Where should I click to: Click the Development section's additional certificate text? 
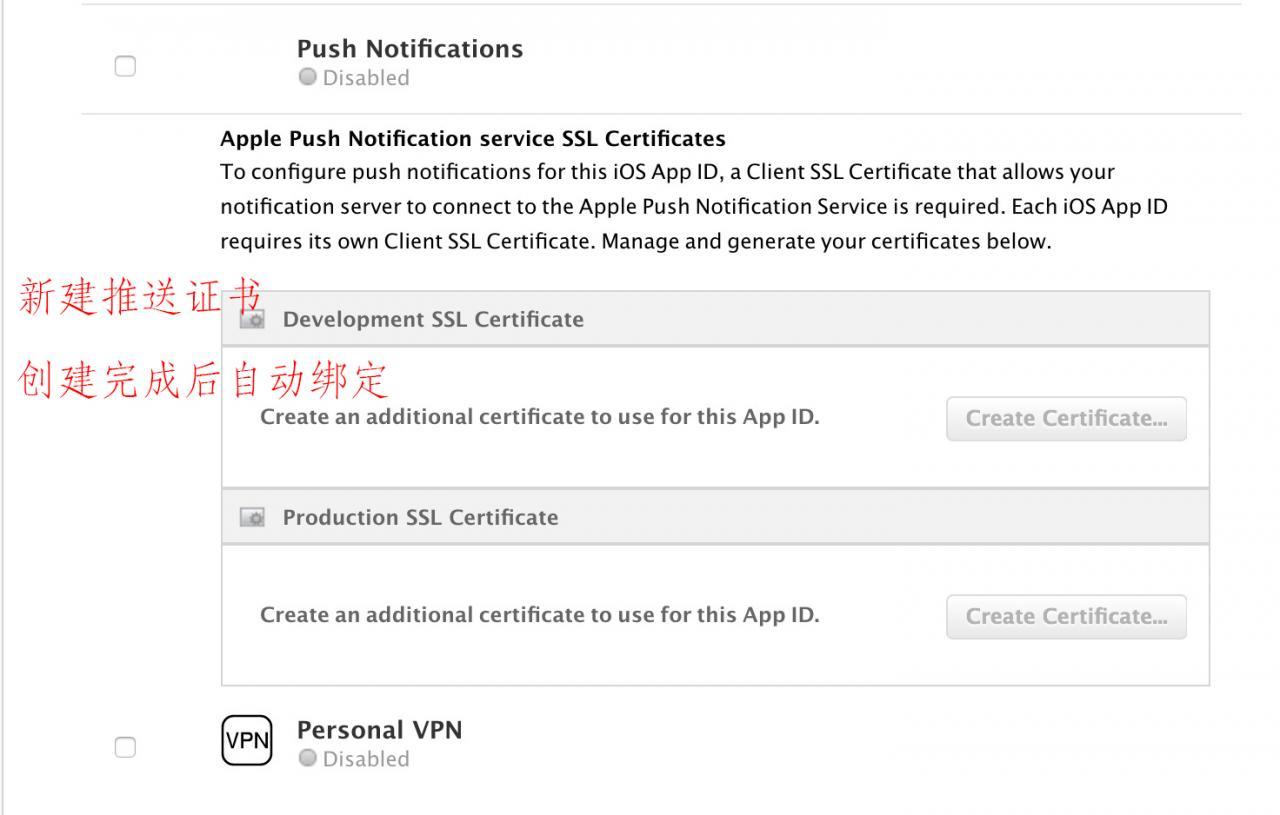click(540, 417)
